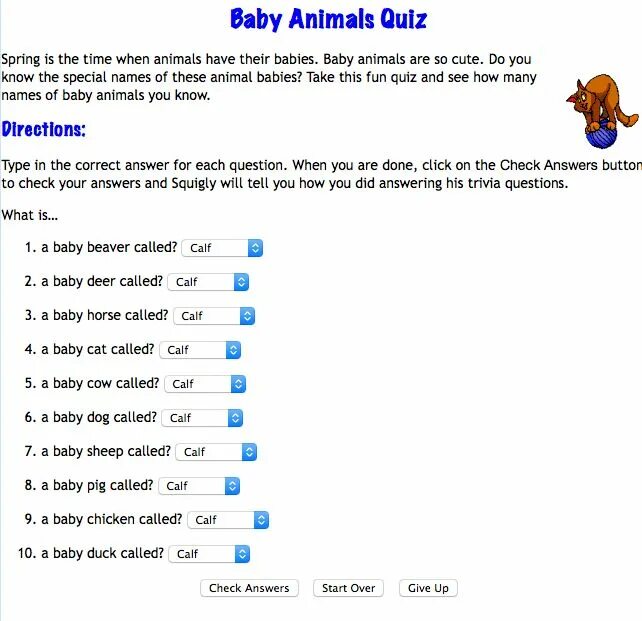Open the baby horse answer dropdown

point(213,316)
